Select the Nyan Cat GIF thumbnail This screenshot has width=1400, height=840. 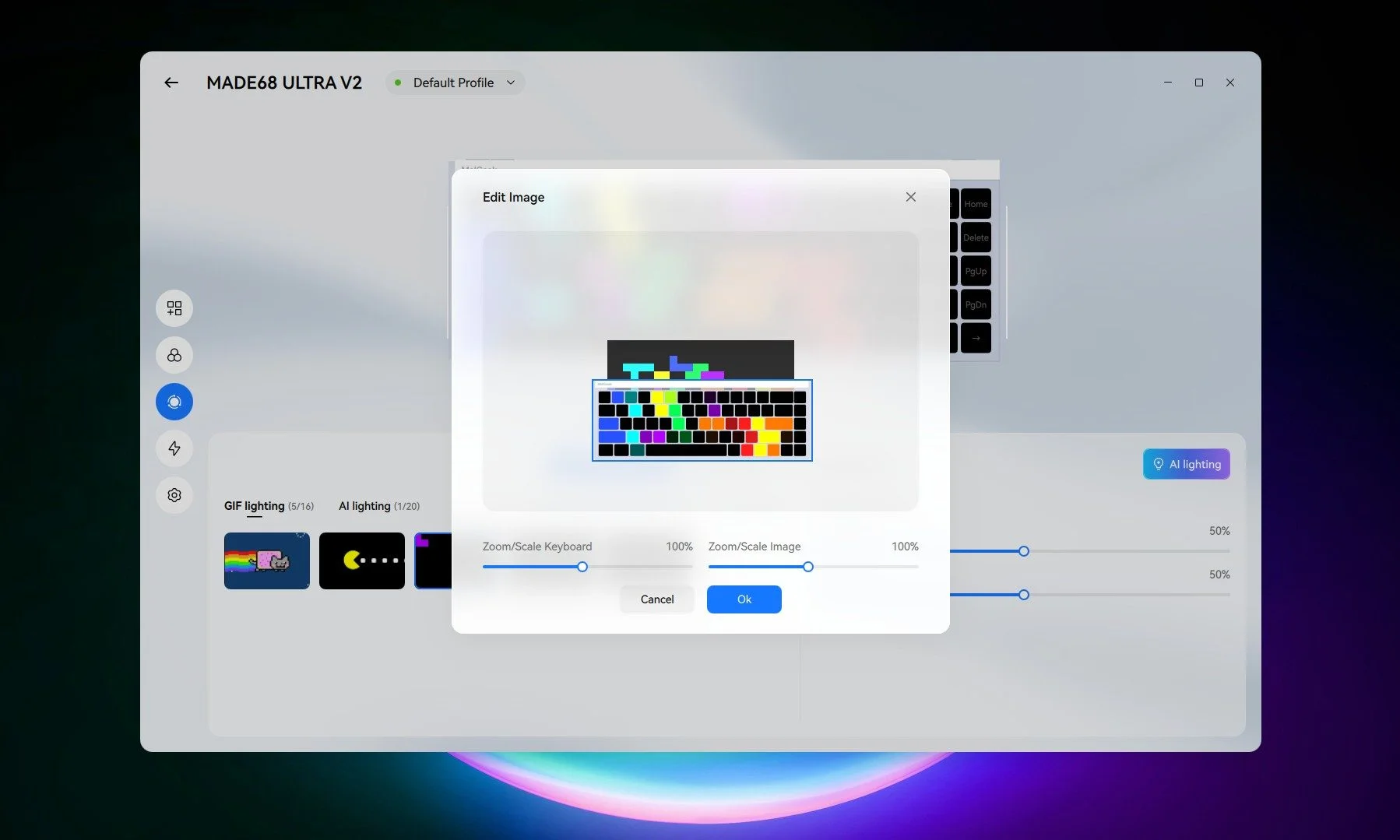coord(267,561)
